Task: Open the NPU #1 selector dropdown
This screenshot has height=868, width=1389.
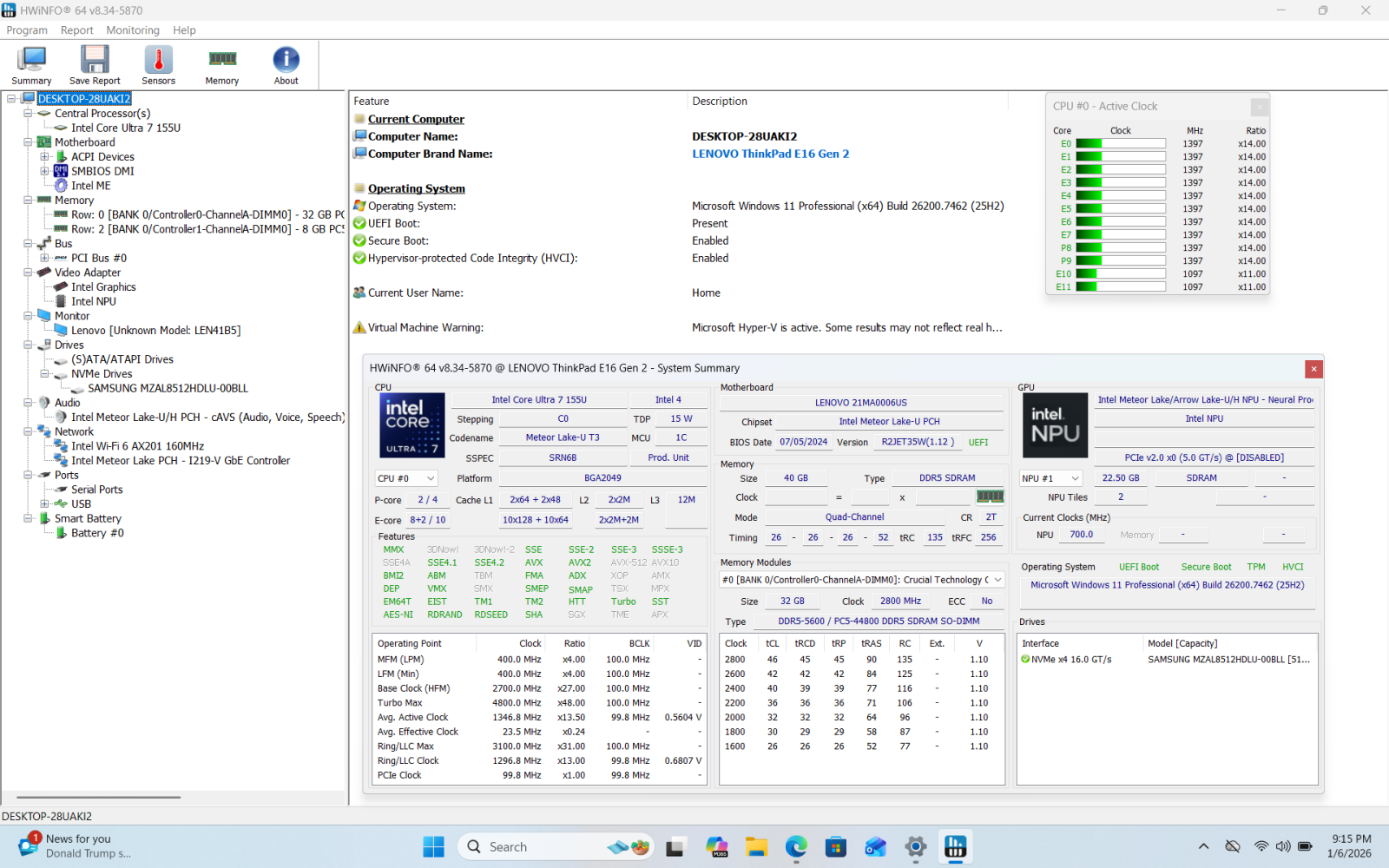Action: click(1050, 478)
